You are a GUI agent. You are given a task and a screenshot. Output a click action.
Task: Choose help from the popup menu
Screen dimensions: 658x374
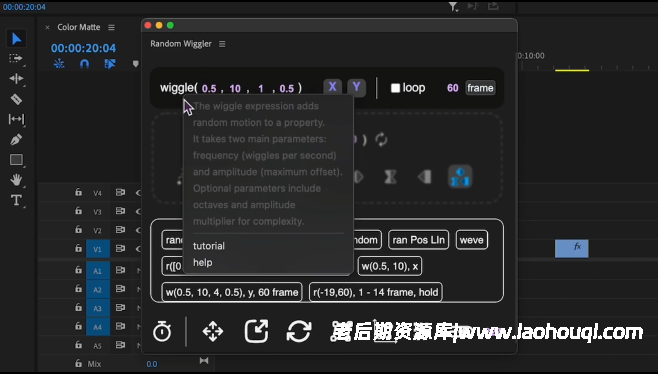pos(202,262)
